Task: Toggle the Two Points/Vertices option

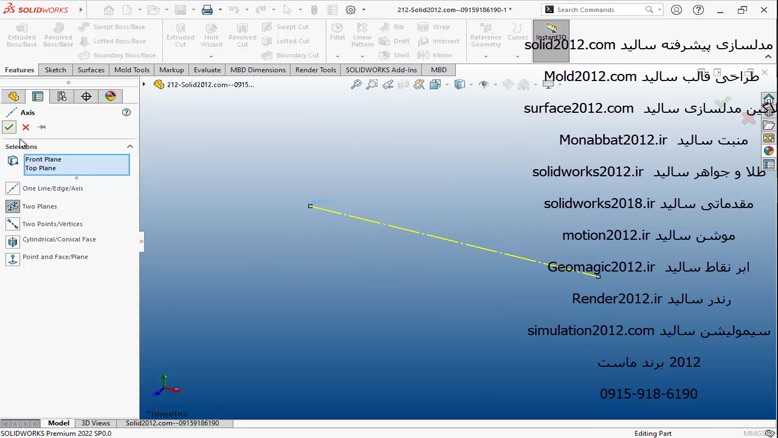Action: tap(12, 224)
